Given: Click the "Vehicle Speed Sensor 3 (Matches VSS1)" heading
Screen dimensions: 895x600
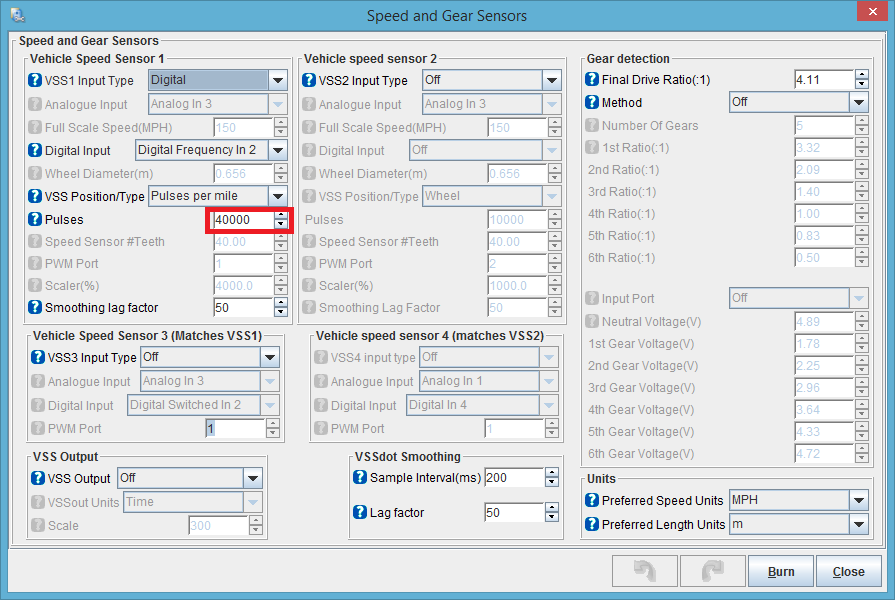Looking at the screenshot, I should pos(147,336).
